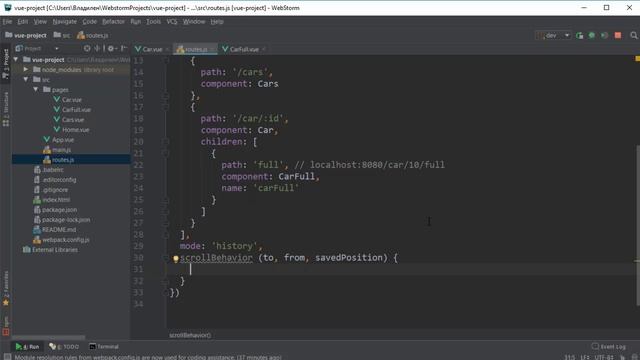This screenshot has height=360, width=640.
Task: Open the Terminal tool window
Action: pos(104,347)
